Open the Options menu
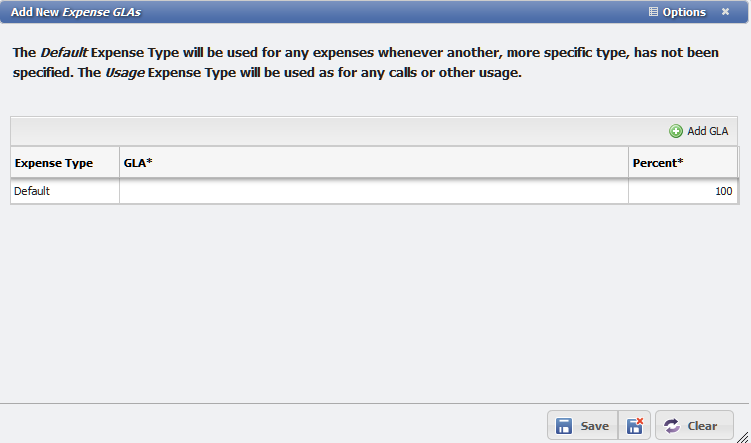Screen dimensions: 751x443 (x=684, y=12)
